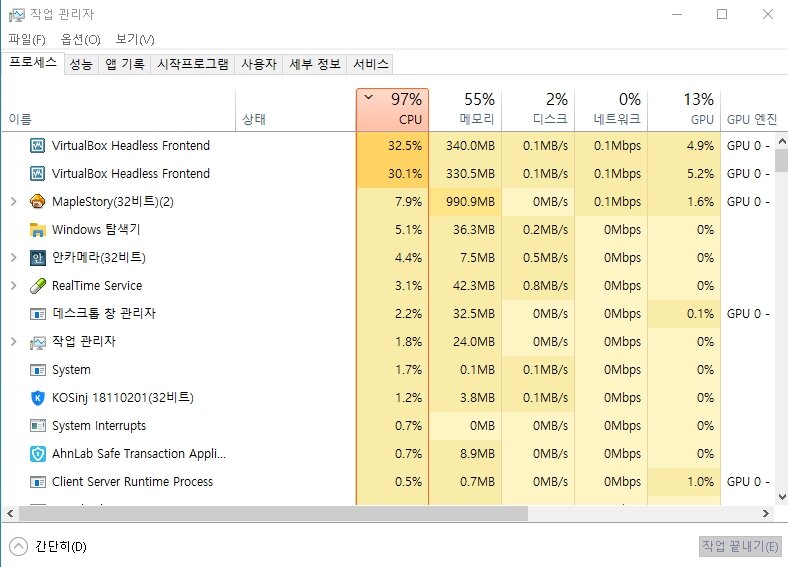This screenshot has width=788, height=567.
Task: Click the 작업 관리자 process row icon
Action: (x=38, y=342)
